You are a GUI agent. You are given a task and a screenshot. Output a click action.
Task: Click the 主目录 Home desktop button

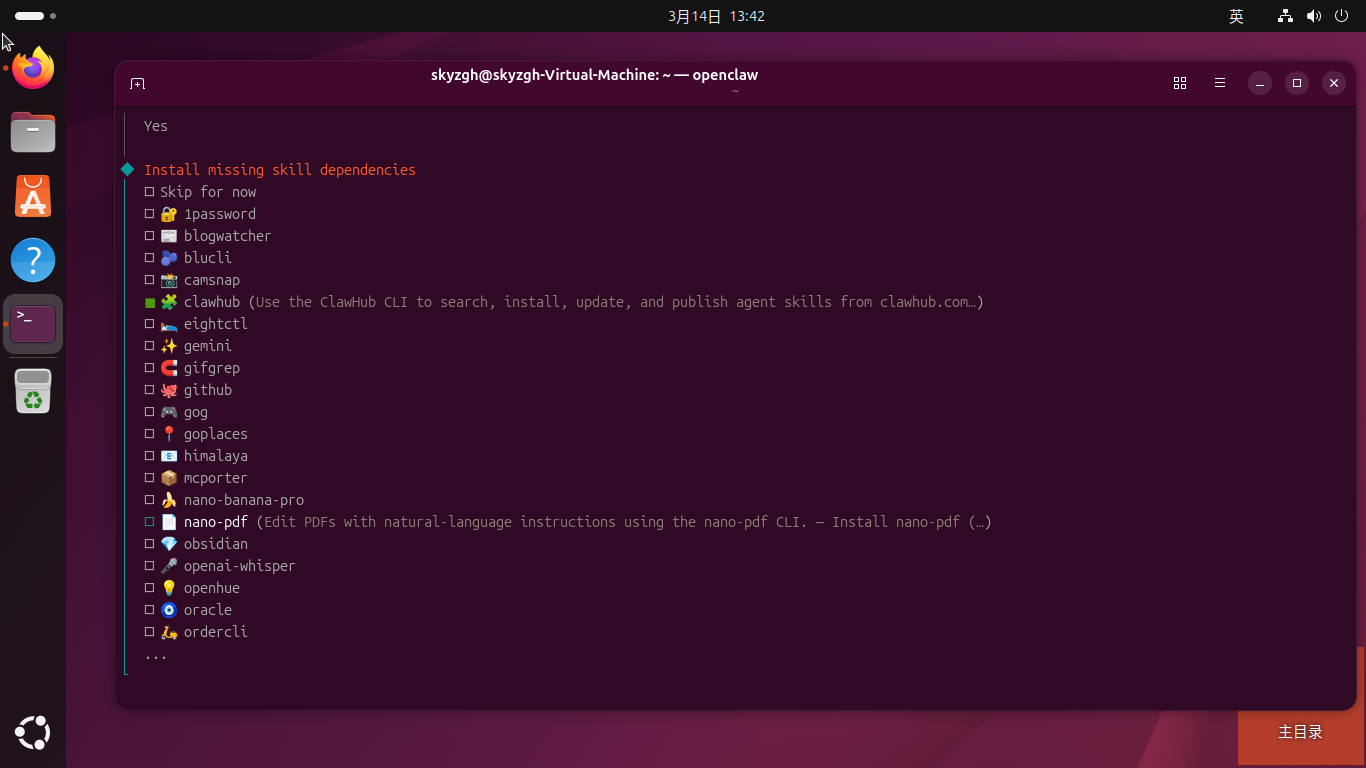pyautogui.click(x=1300, y=732)
